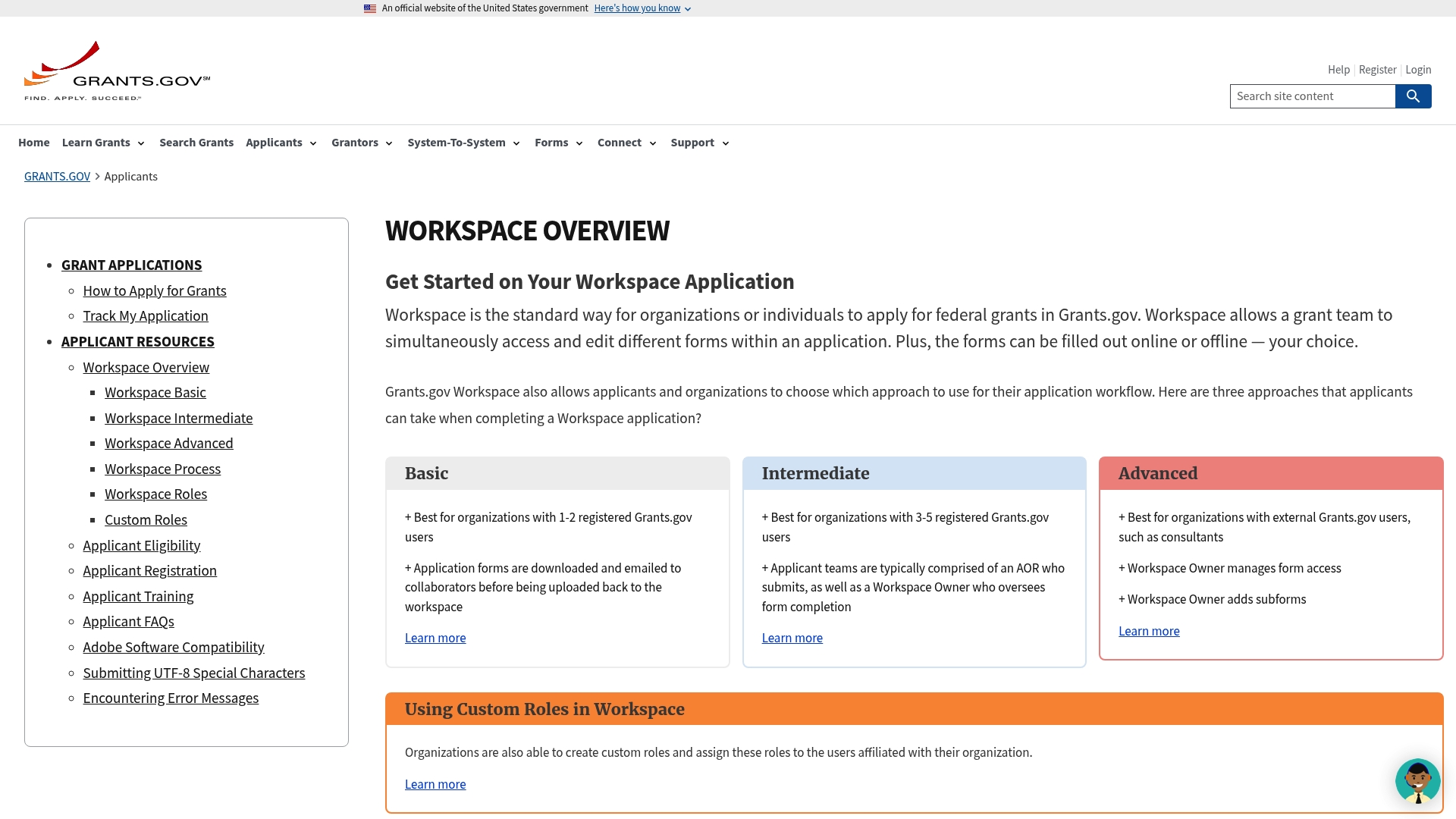1456x819 pixels.
Task: Open APPLICANT RESOURCES sidebar heading link
Action: (138, 342)
